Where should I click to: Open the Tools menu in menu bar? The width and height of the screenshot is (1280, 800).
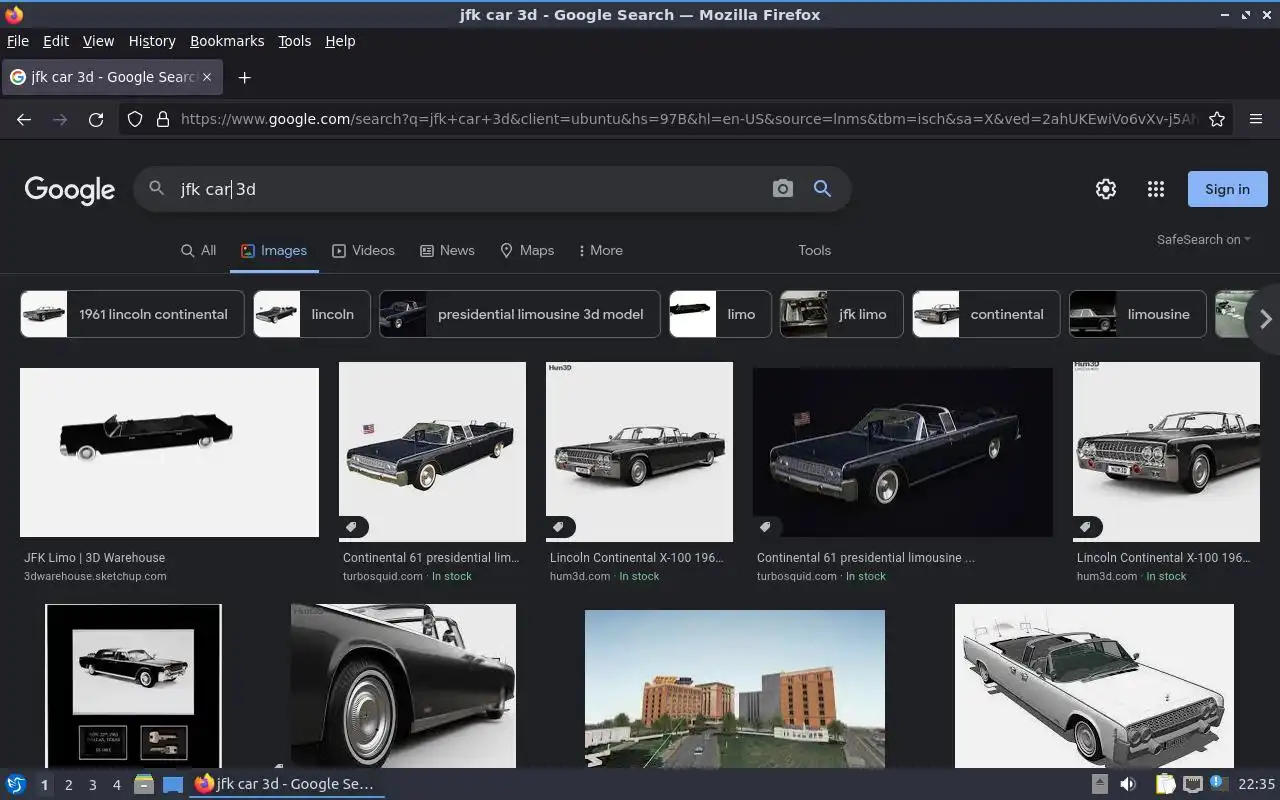pos(294,41)
